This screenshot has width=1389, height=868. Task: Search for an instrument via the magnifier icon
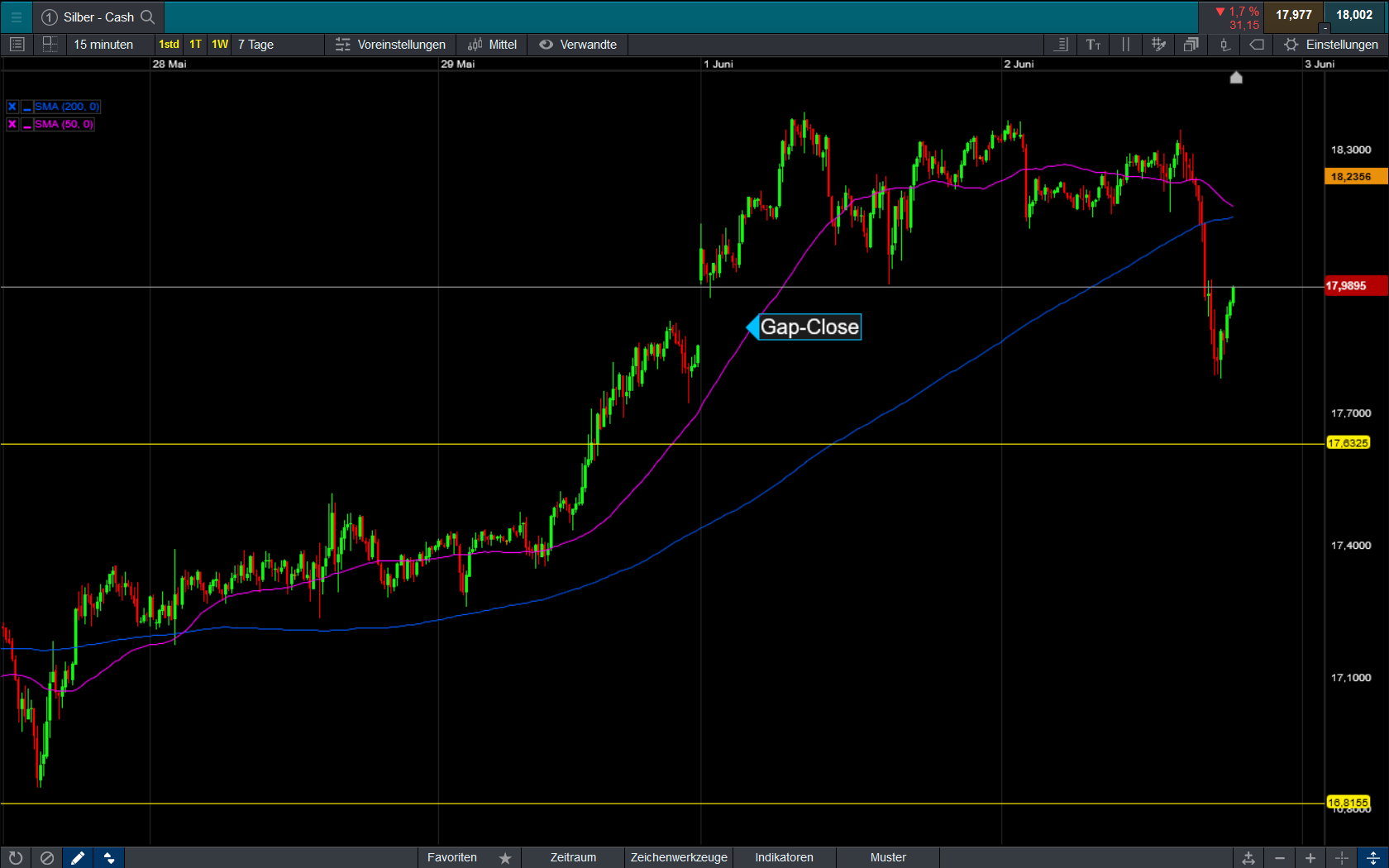[148, 17]
